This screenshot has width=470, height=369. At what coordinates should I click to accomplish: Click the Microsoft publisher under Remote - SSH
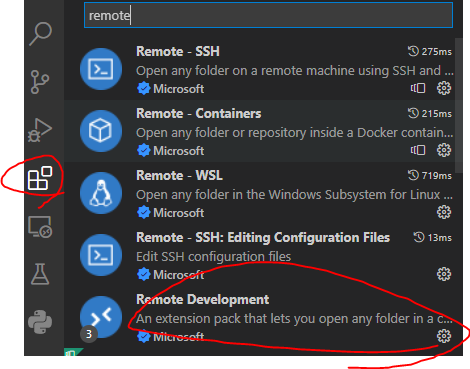(x=178, y=89)
